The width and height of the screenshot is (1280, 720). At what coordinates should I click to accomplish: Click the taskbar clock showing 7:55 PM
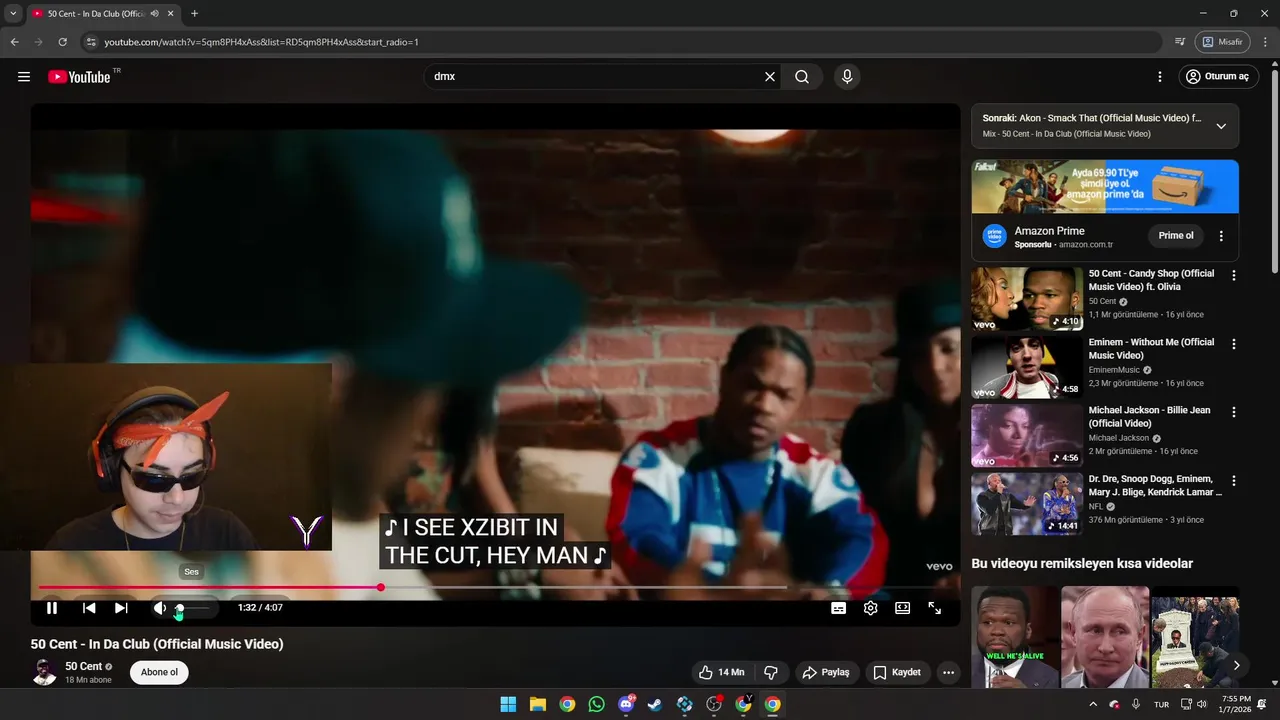click(x=1235, y=704)
